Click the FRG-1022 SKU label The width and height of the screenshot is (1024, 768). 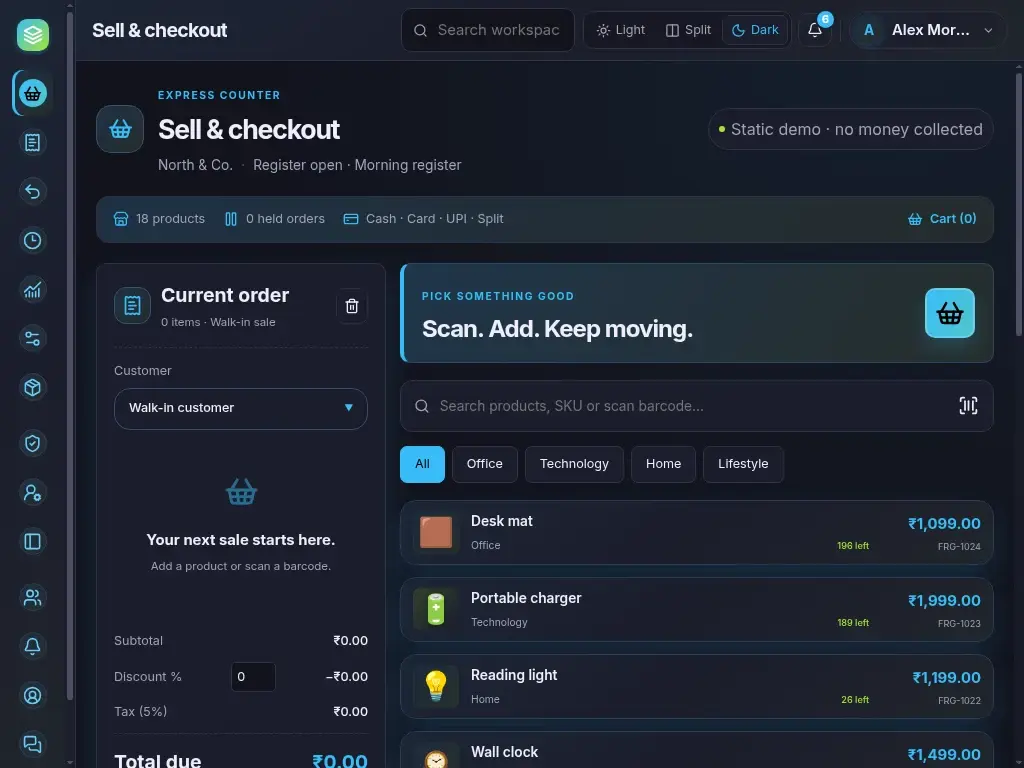(959, 700)
